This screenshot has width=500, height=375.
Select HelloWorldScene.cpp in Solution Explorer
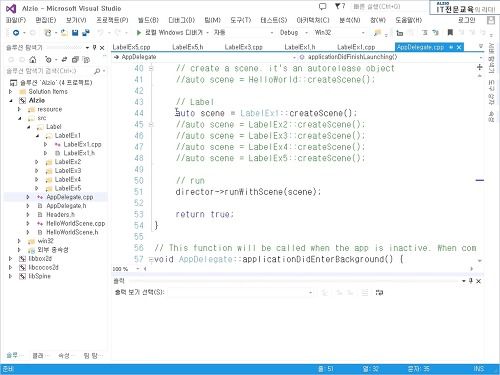75,223
